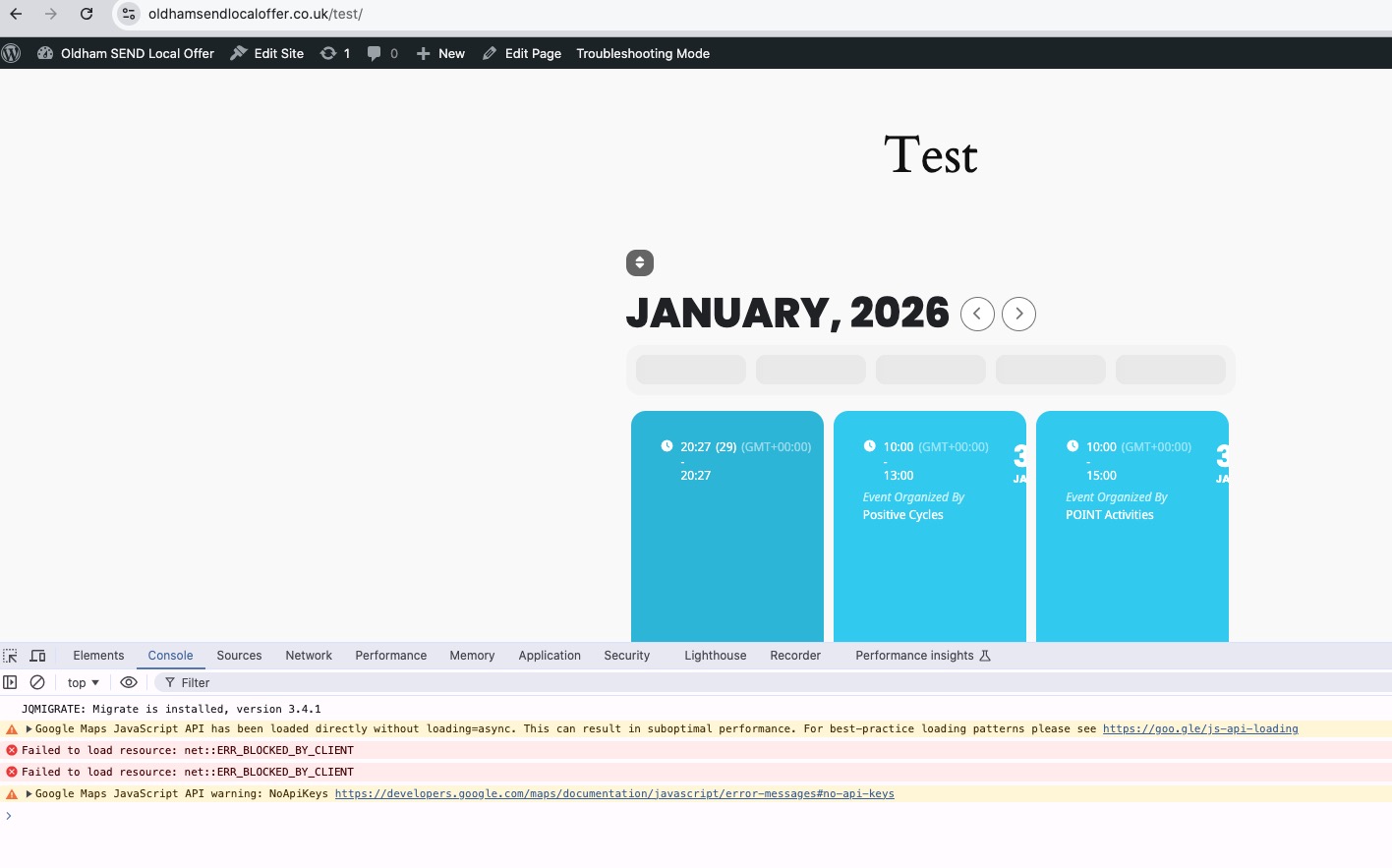Click the sort toggle icon above January
Screen dimensions: 1392x868
(x=640, y=262)
